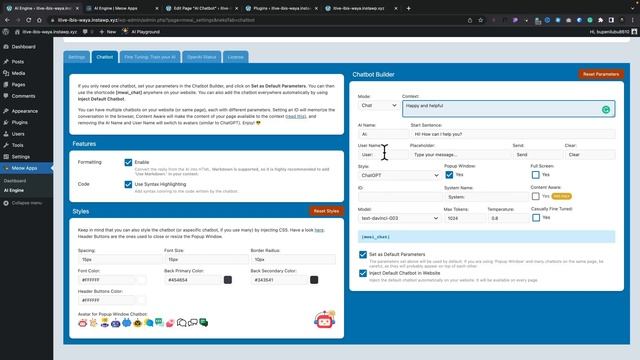Screen dimensions: 640x360
Task: Go to Pages in the sidebar
Action: click(18, 84)
